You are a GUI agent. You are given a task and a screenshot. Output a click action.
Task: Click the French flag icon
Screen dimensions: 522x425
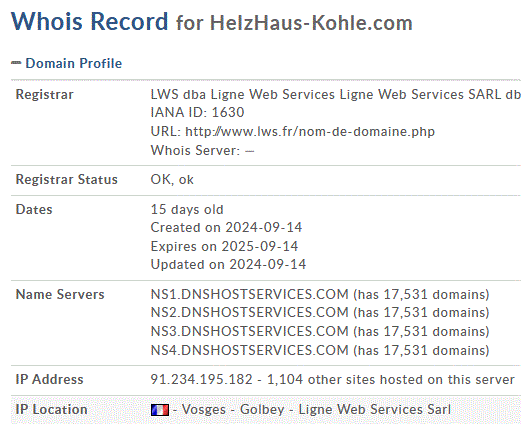pyautogui.click(x=160, y=410)
